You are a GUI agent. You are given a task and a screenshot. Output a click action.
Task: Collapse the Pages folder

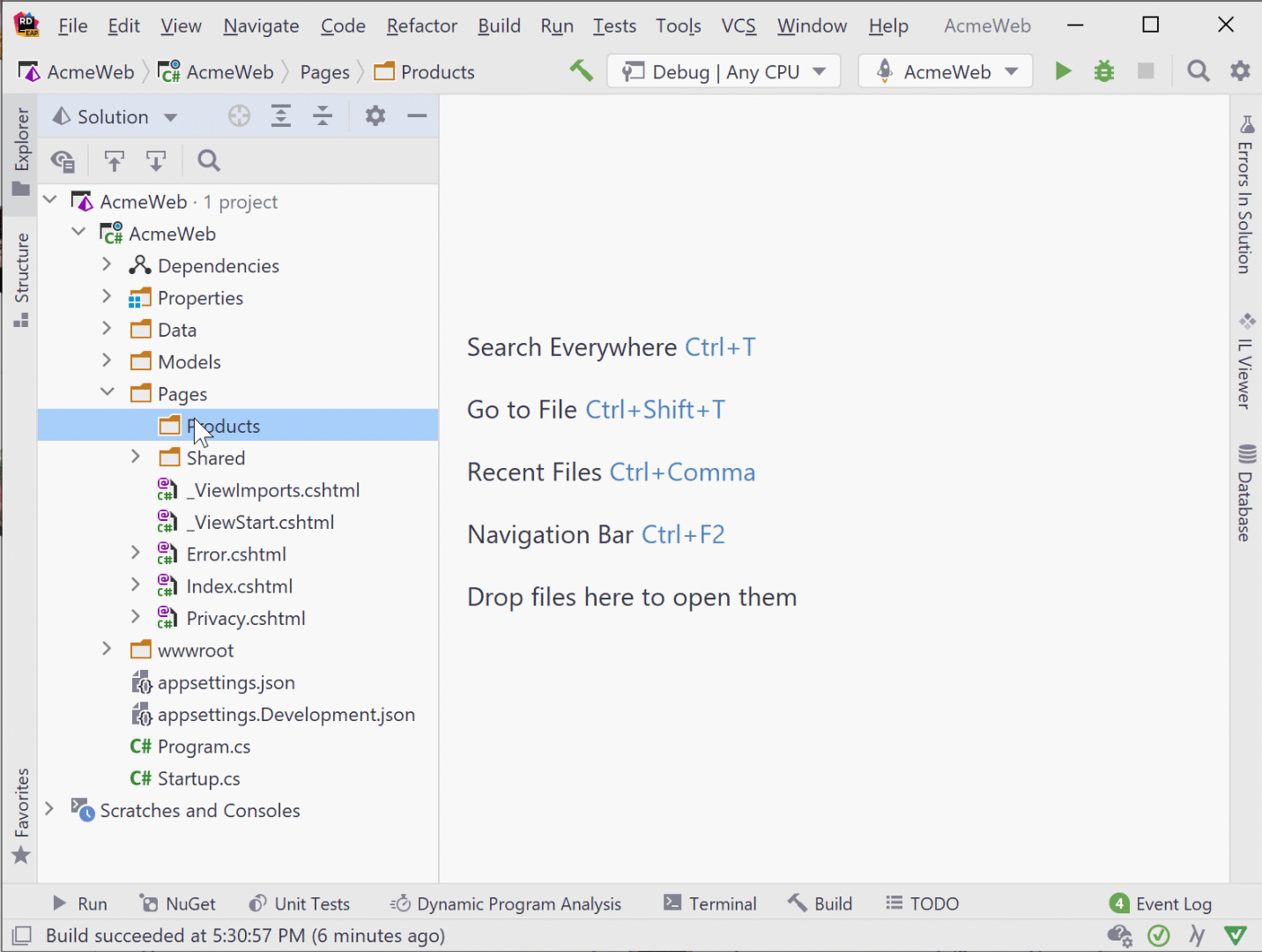(107, 392)
